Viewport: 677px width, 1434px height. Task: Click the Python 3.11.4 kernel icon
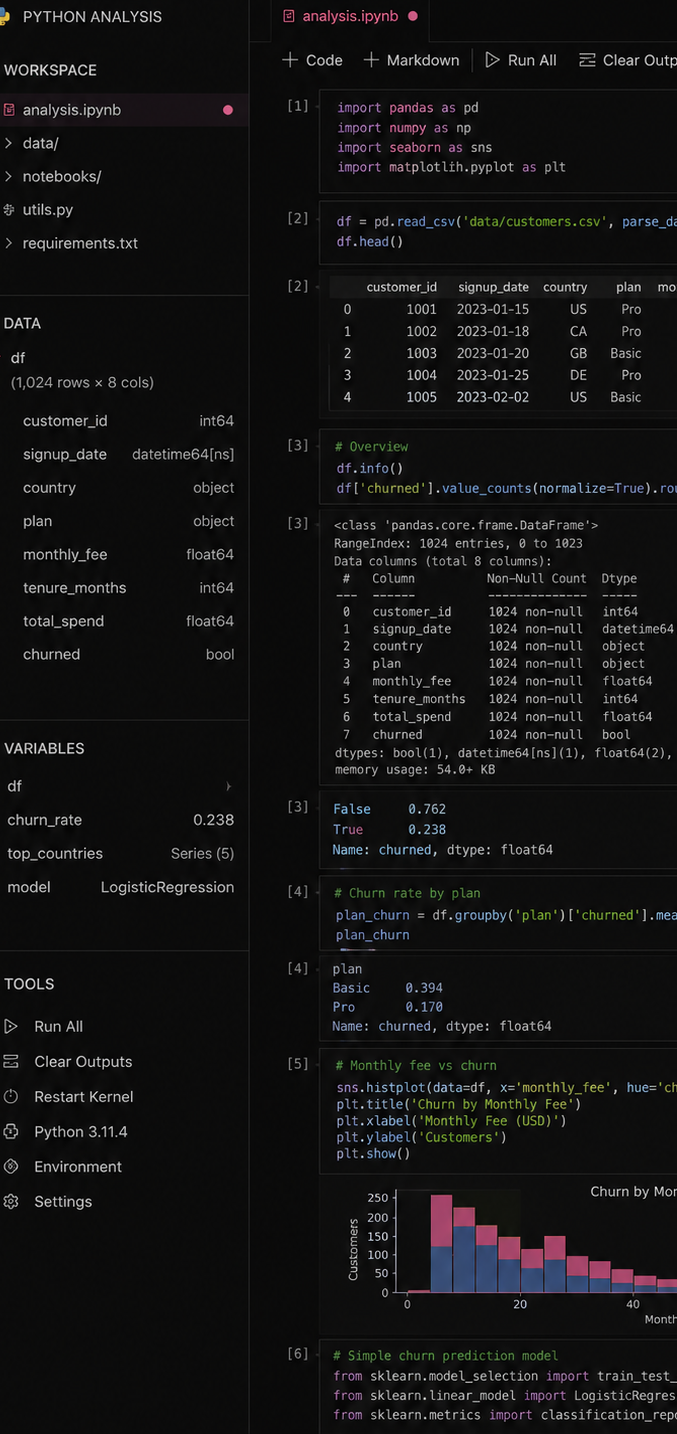[11, 1132]
